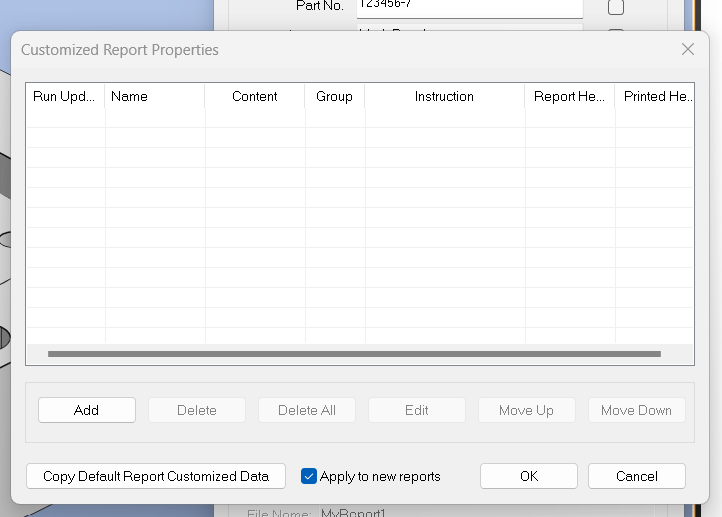The width and height of the screenshot is (722, 517).
Task: Select the Name column header
Action: (155, 96)
